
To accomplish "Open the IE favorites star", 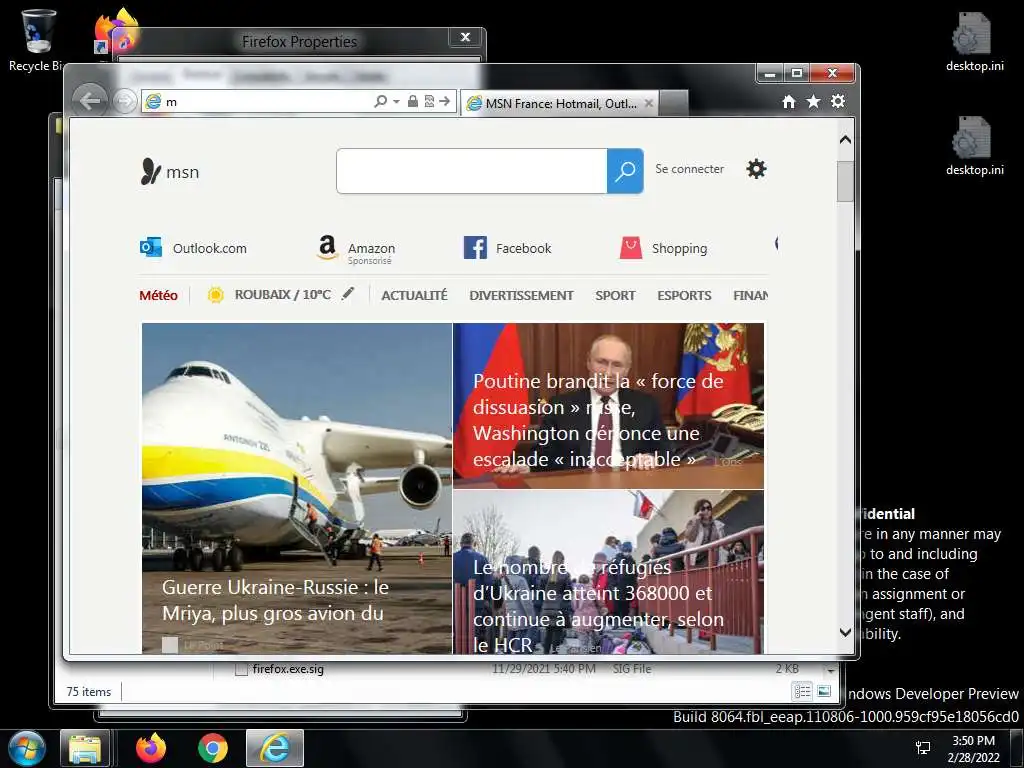I will click(813, 101).
